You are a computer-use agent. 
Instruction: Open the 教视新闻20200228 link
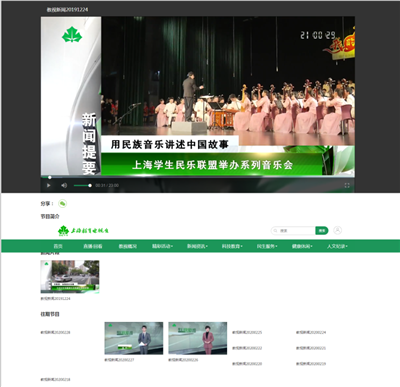(55, 332)
